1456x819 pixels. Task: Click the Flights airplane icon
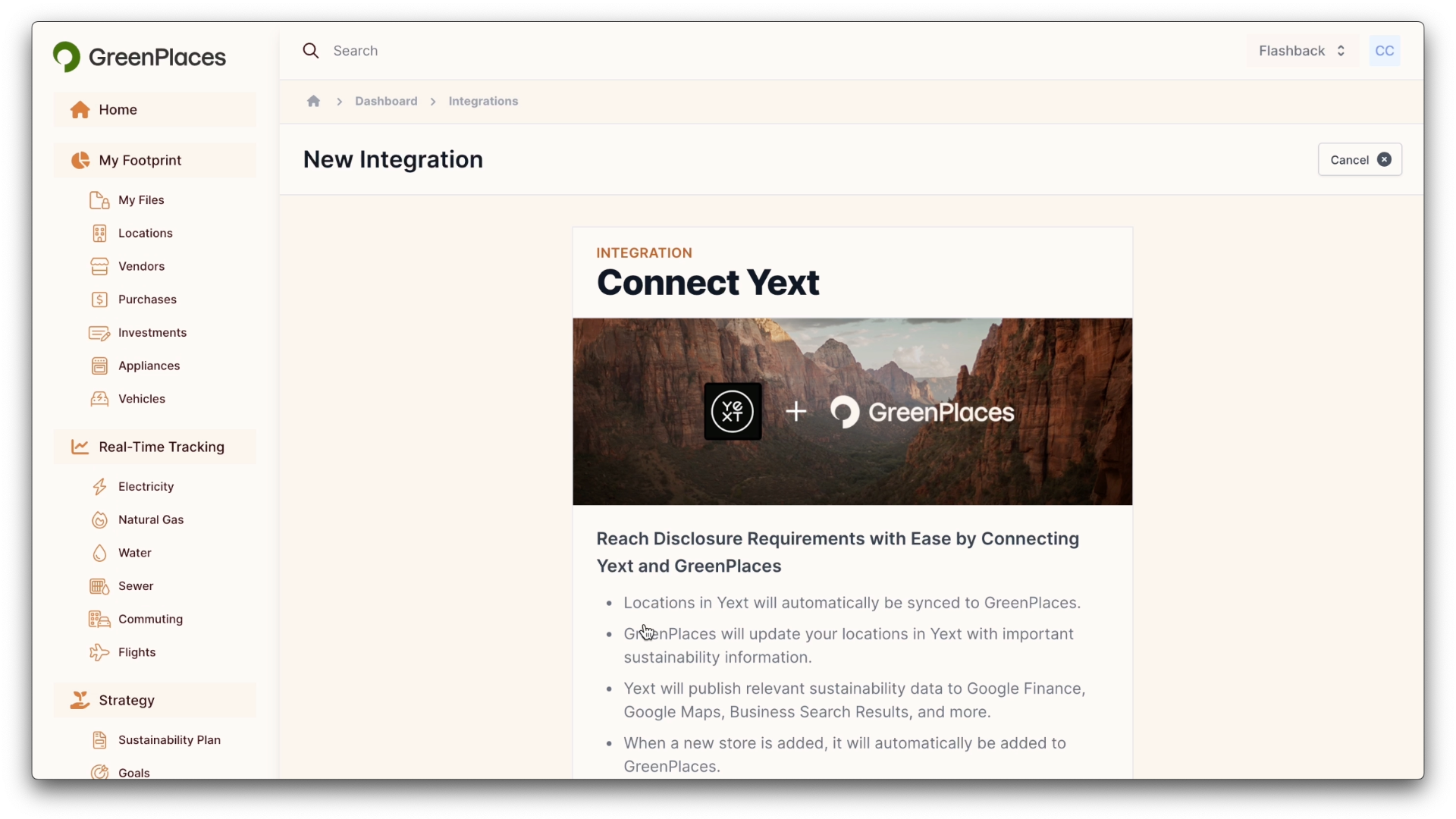click(99, 653)
